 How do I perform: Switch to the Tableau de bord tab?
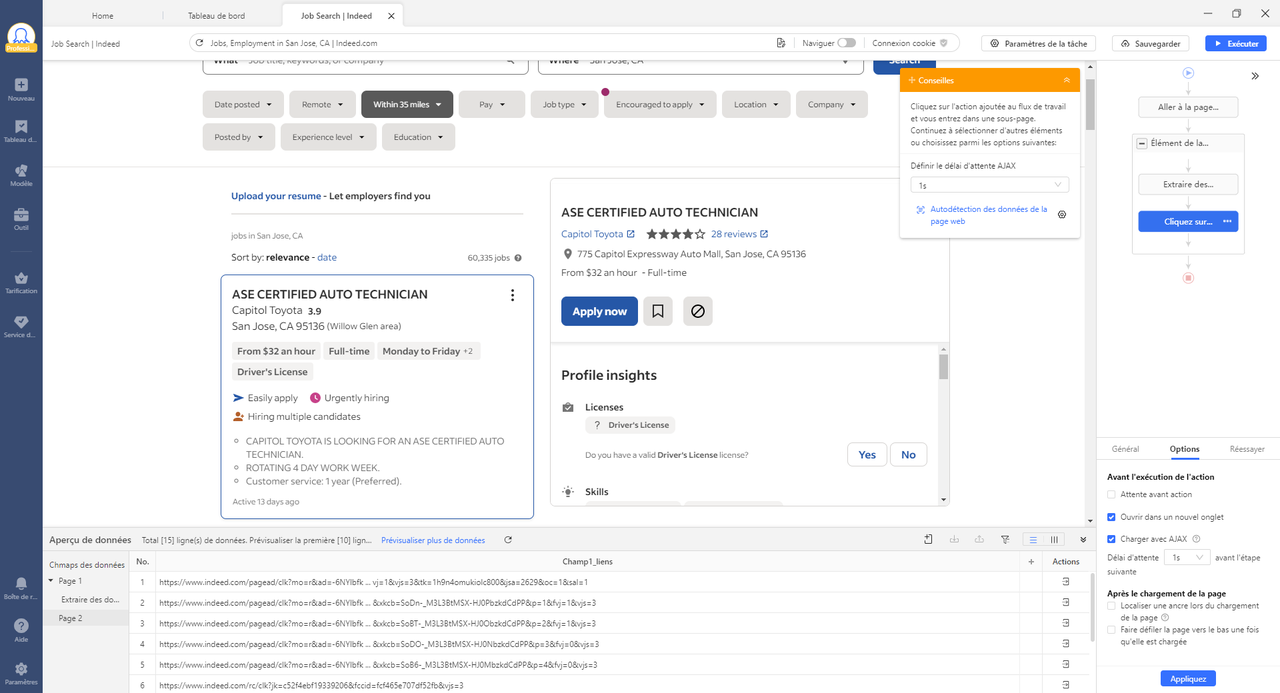tap(216, 16)
